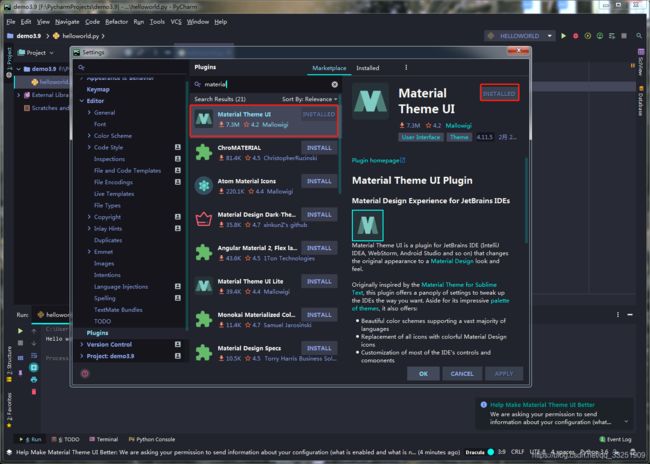Expand the Version Control settings node
This screenshot has width=650, height=464.
tap(82, 345)
